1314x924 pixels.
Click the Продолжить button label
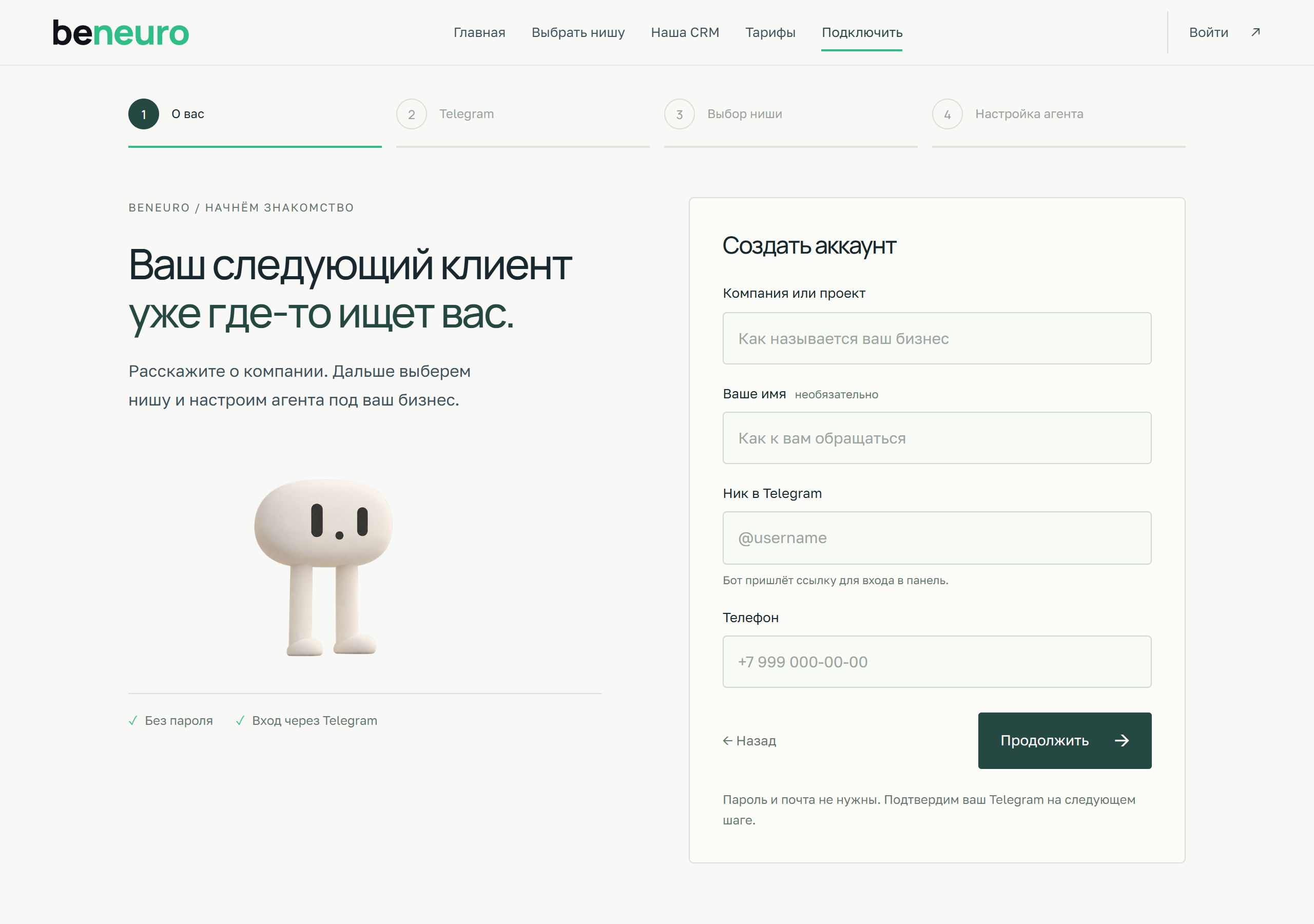(1045, 740)
